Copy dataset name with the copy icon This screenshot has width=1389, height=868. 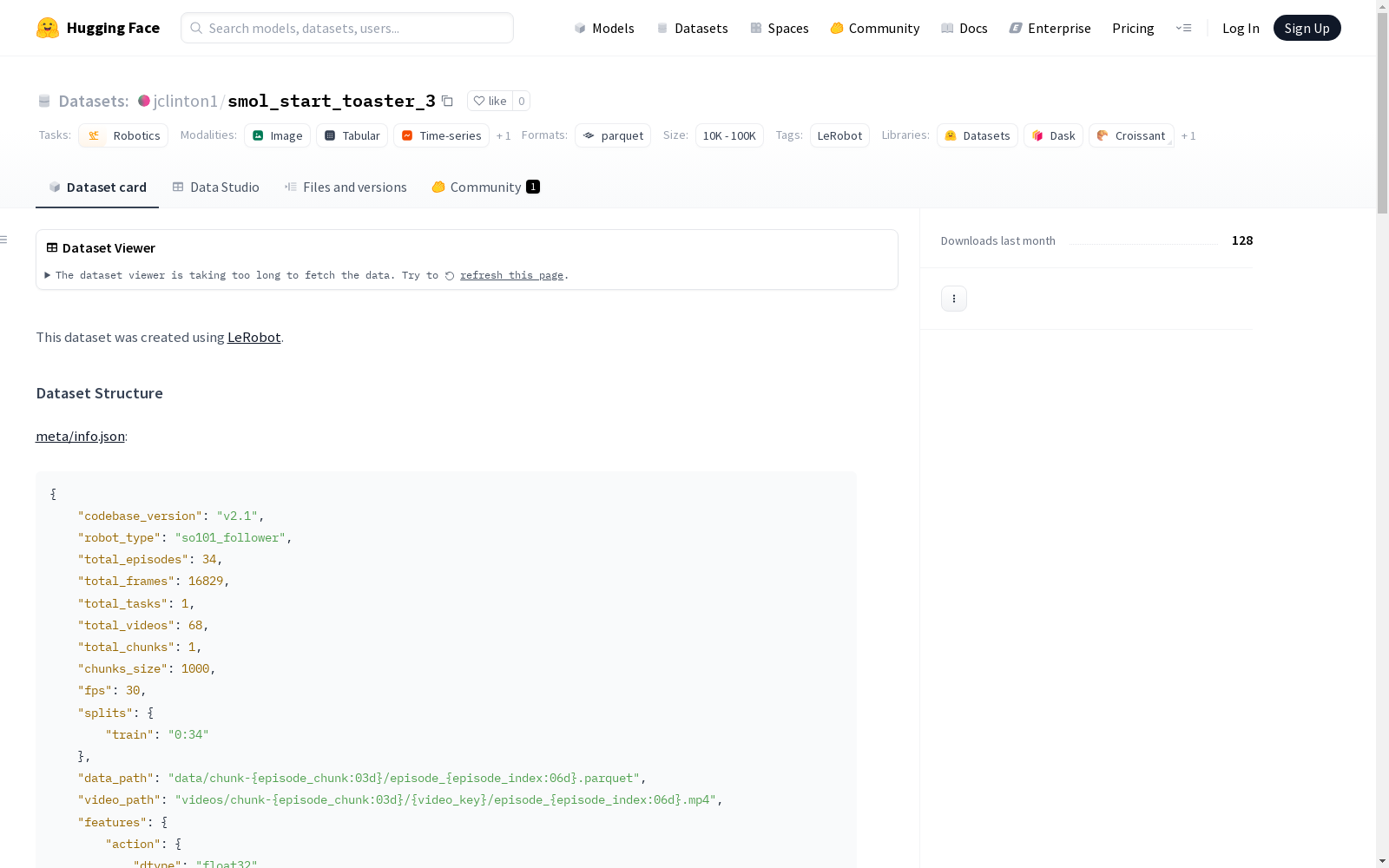point(447,101)
